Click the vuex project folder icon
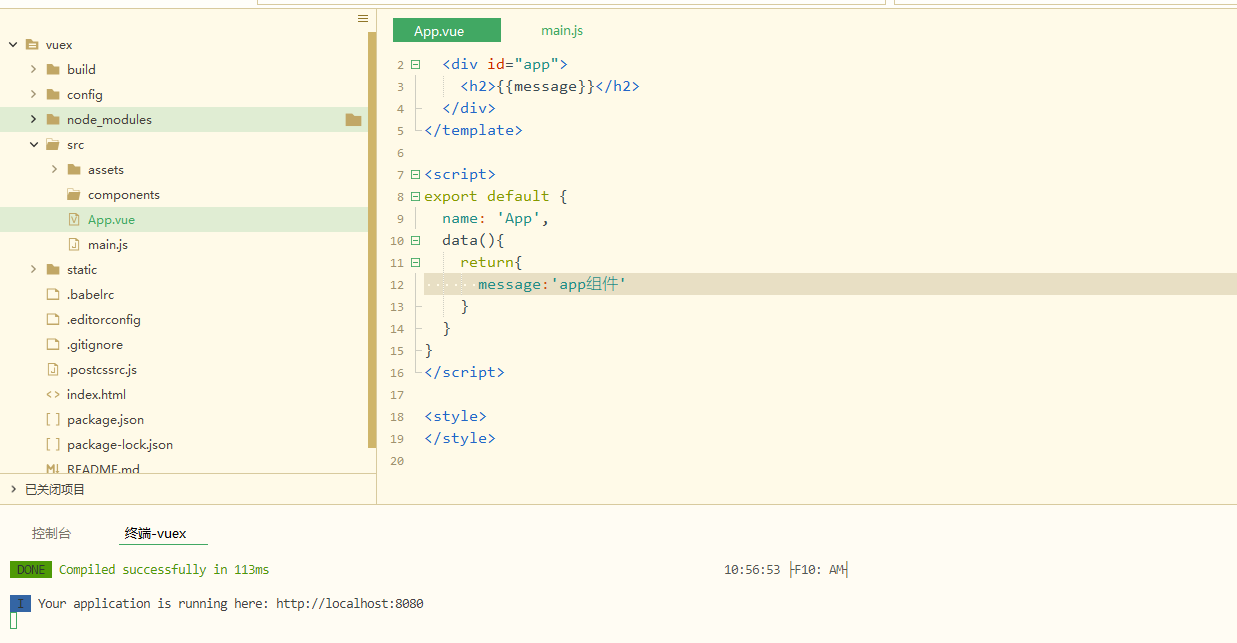Screen dimensions: 1237x643 (32, 45)
